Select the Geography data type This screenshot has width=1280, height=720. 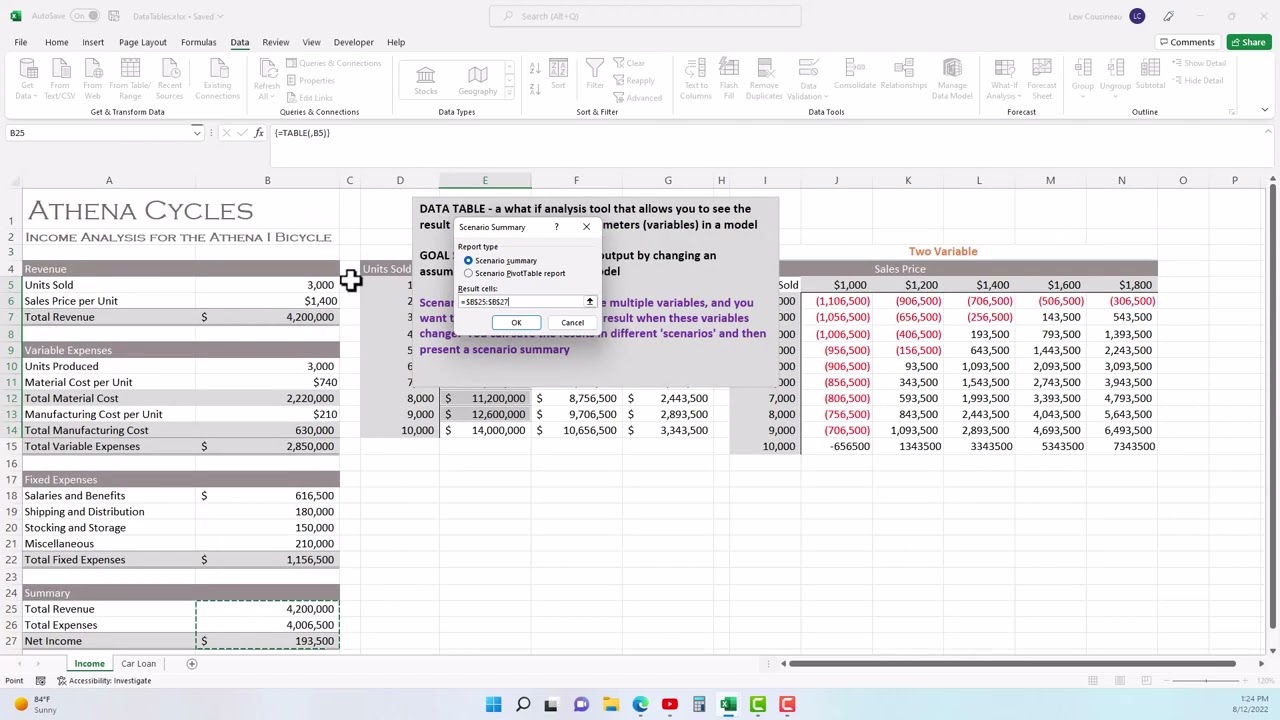coord(478,80)
